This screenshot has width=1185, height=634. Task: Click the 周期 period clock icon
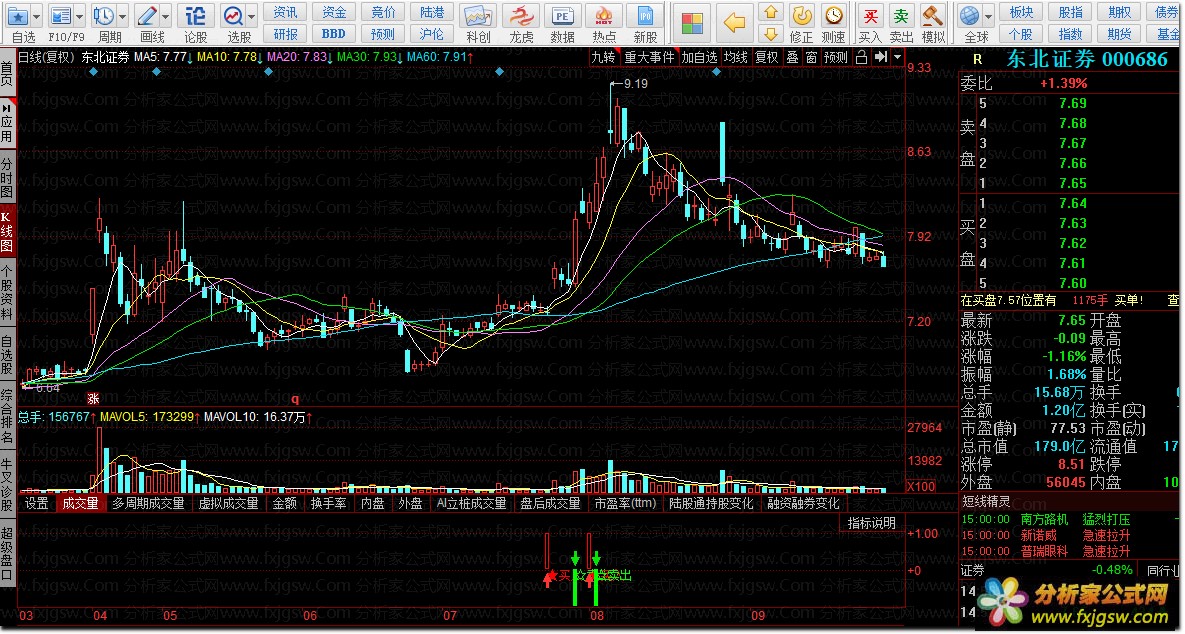pyautogui.click(x=104, y=16)
